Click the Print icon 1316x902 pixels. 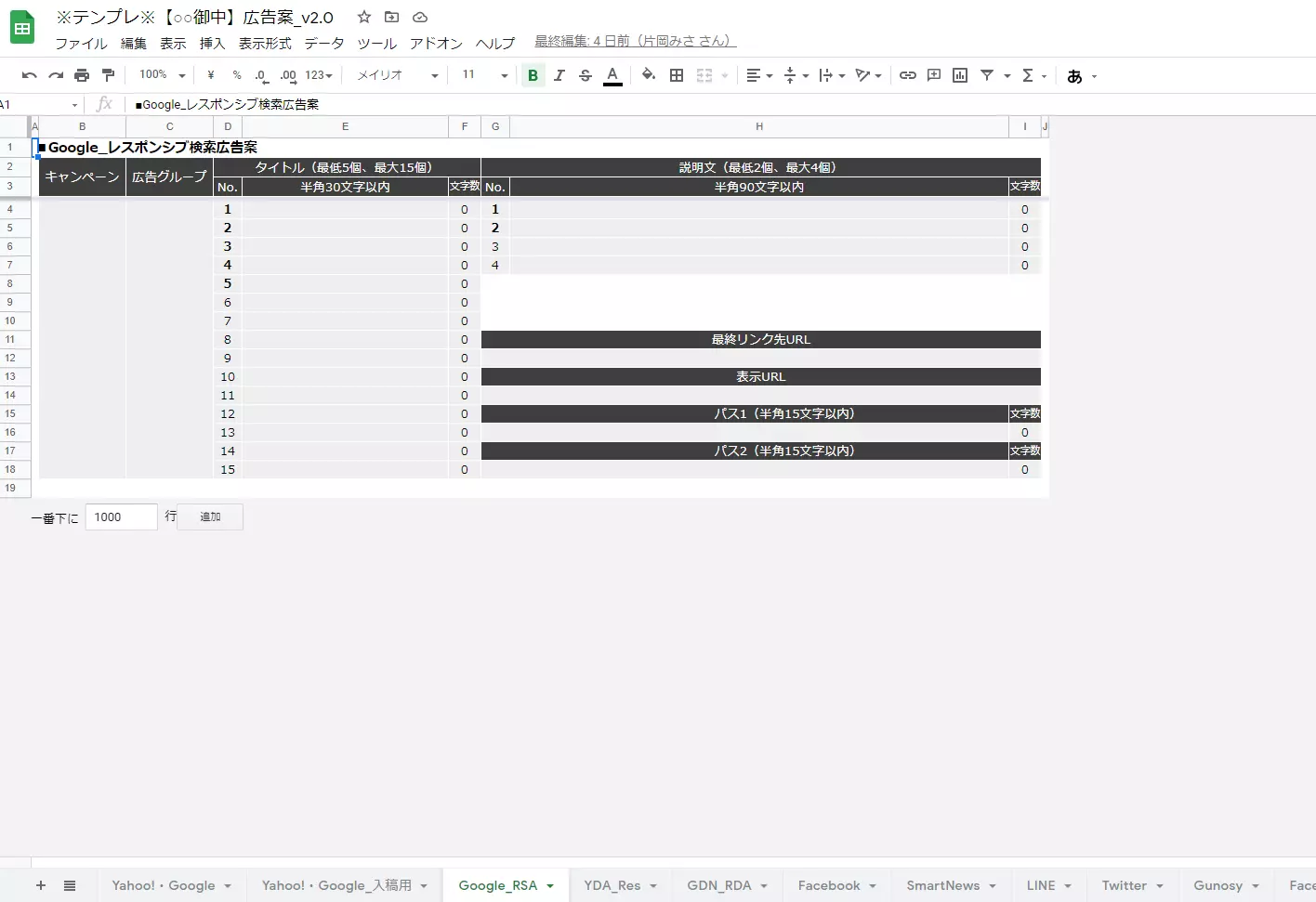point(82,75)
